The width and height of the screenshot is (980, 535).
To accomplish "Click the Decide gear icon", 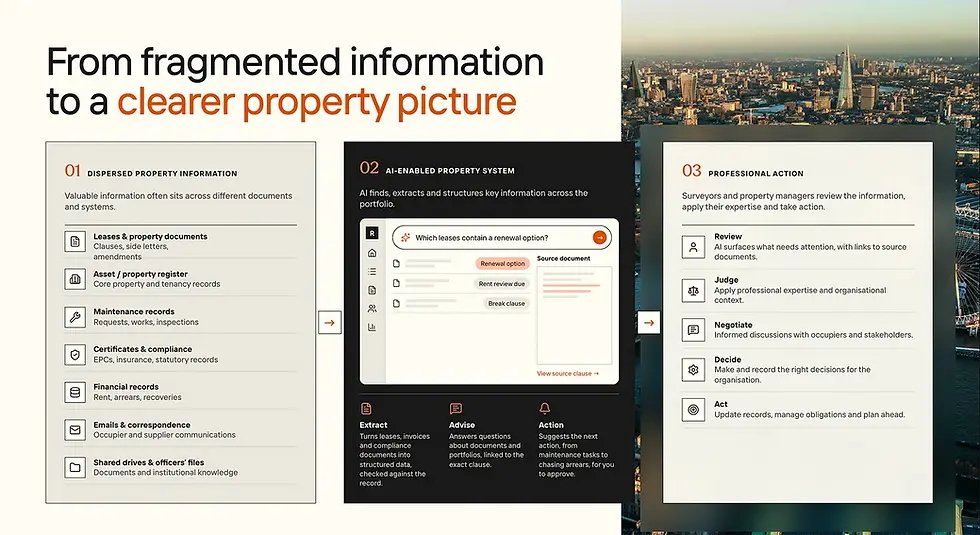I will (x=693, y=370).
